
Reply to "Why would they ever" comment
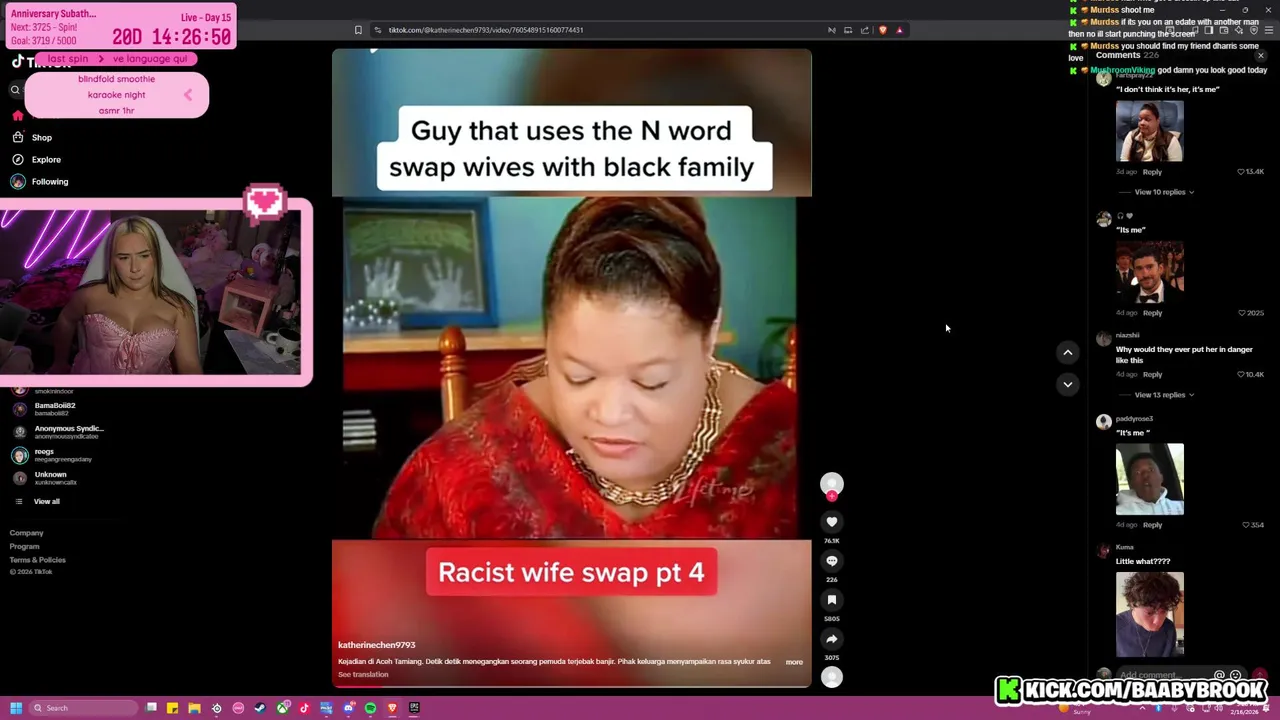(x=1152, y=374)
